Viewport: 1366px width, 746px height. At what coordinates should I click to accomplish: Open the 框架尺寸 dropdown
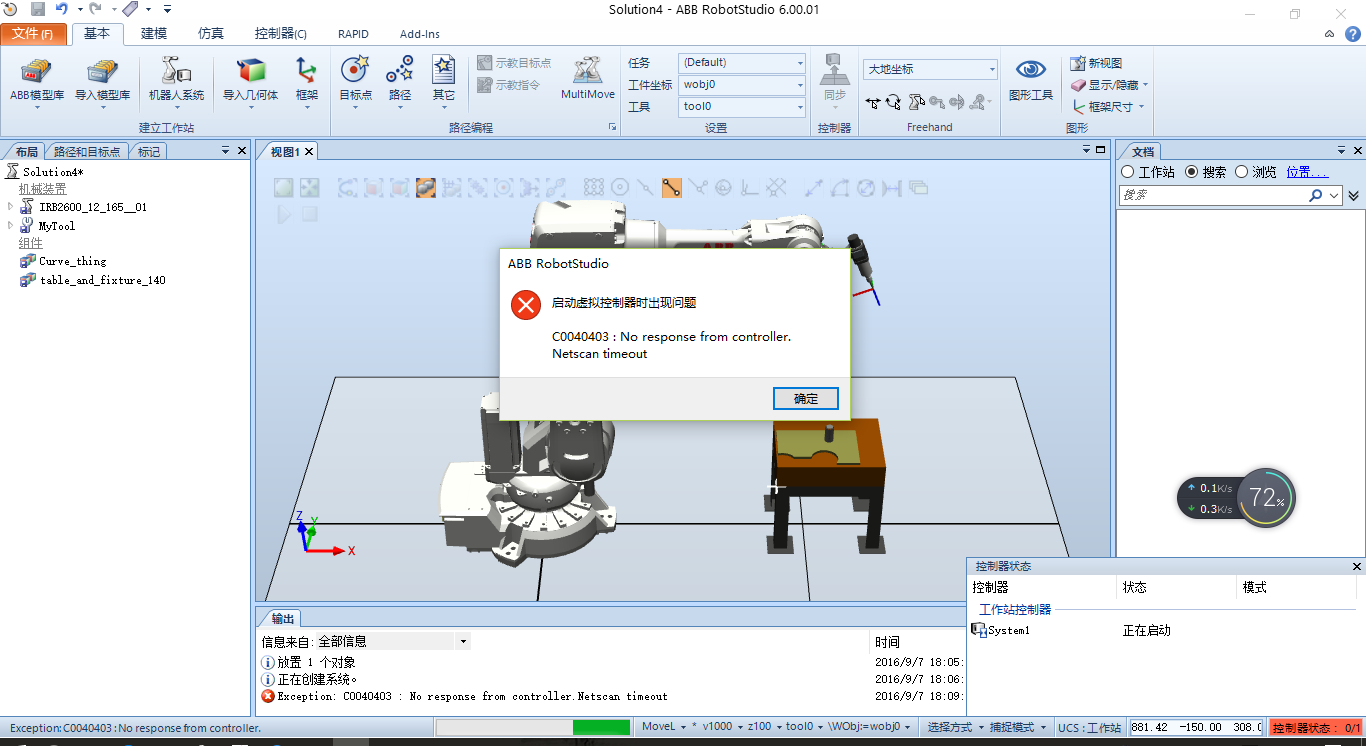(1108, 106)
